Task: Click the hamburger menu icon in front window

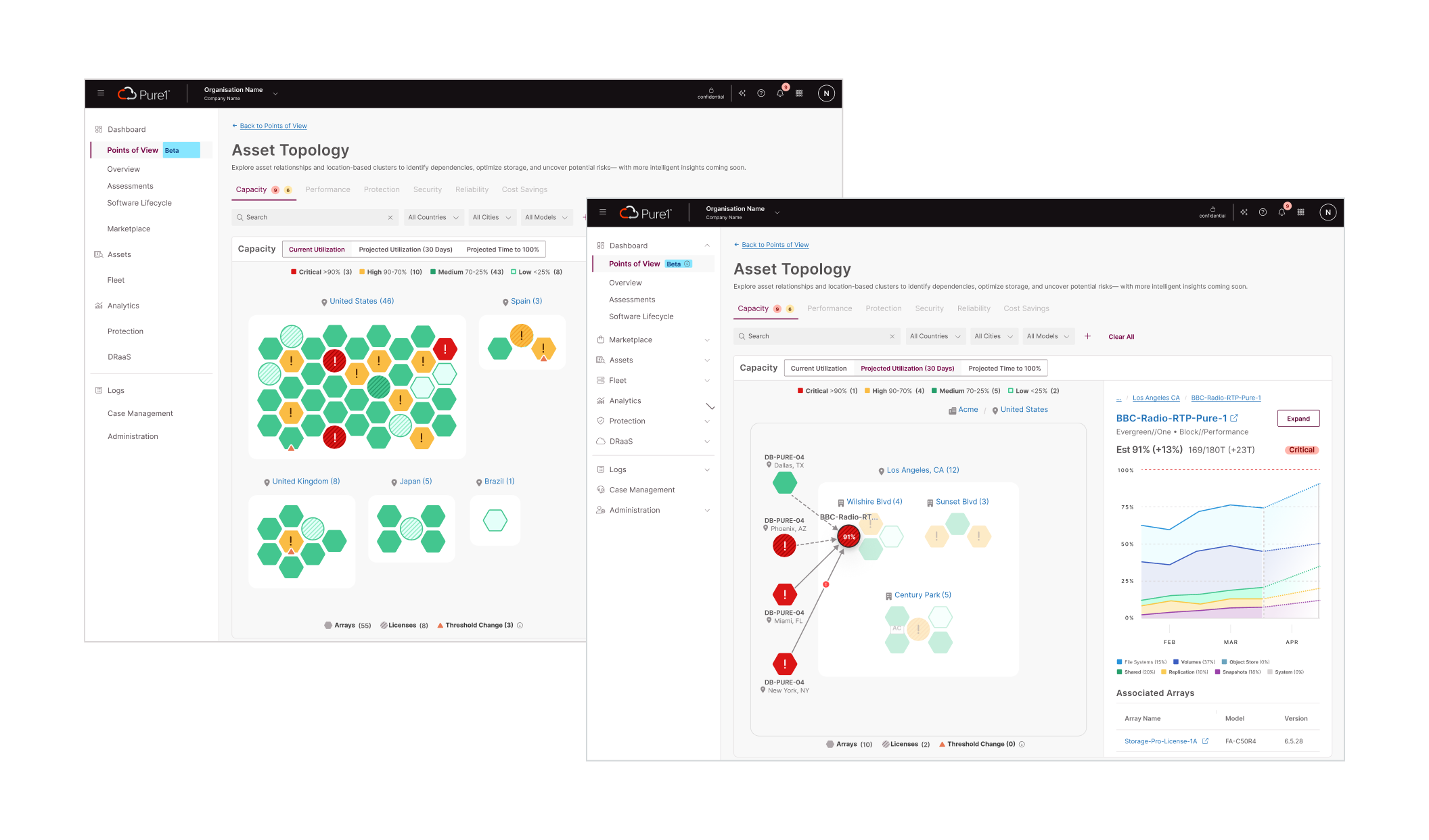Action: pyautogui.click(x=603, y=212)
